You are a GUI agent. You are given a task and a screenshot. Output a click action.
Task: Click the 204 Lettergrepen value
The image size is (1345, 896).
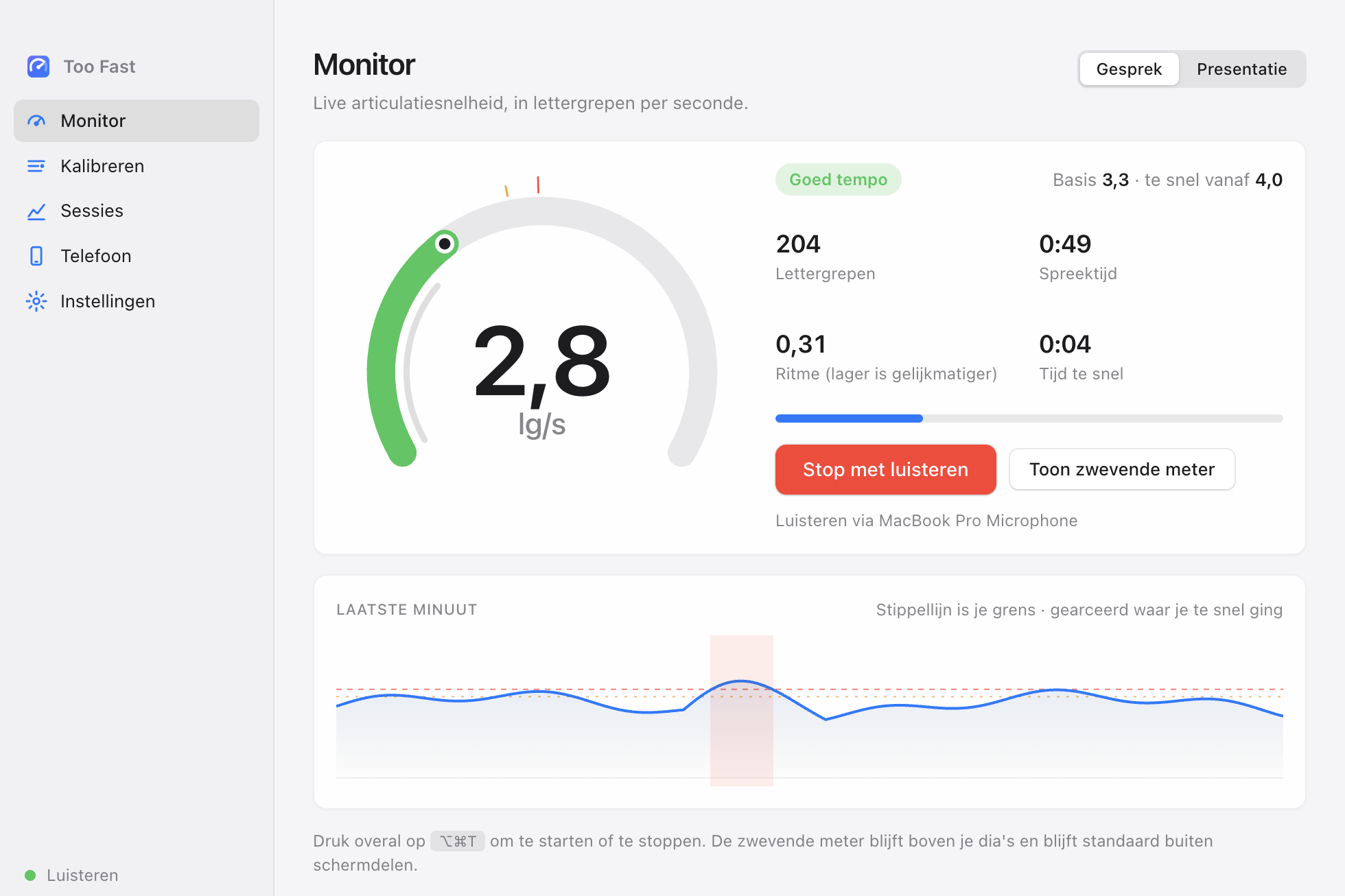tap(798, 244)
